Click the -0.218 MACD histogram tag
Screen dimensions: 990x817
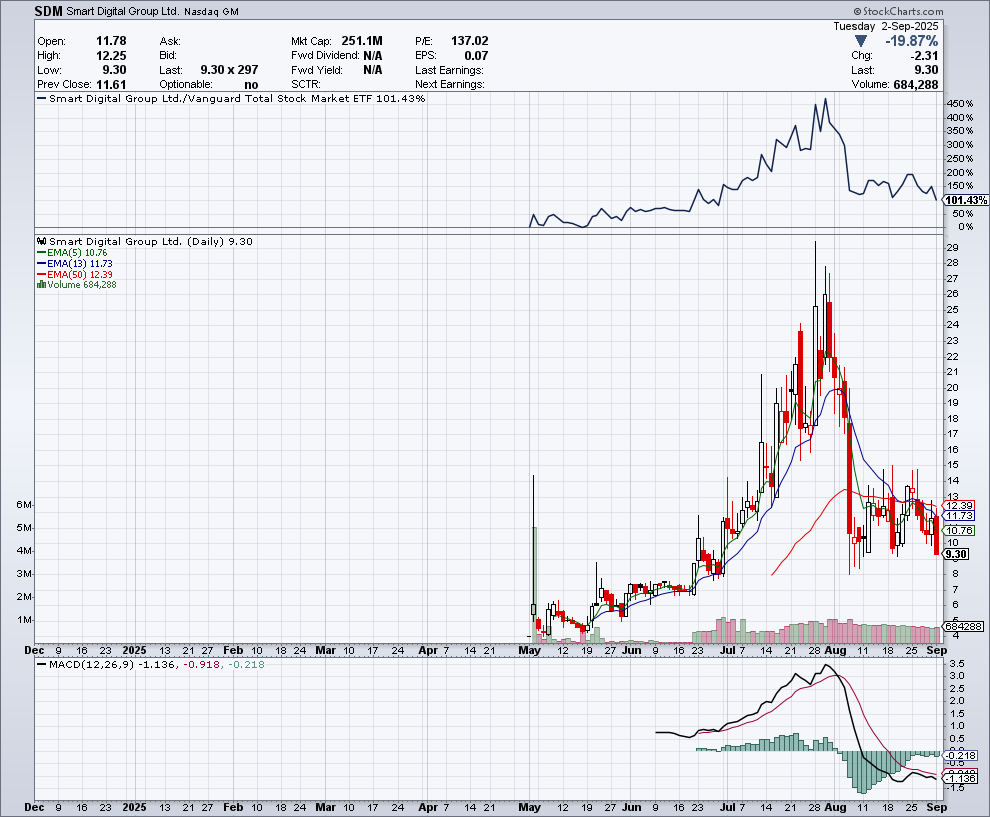(961, 756)
